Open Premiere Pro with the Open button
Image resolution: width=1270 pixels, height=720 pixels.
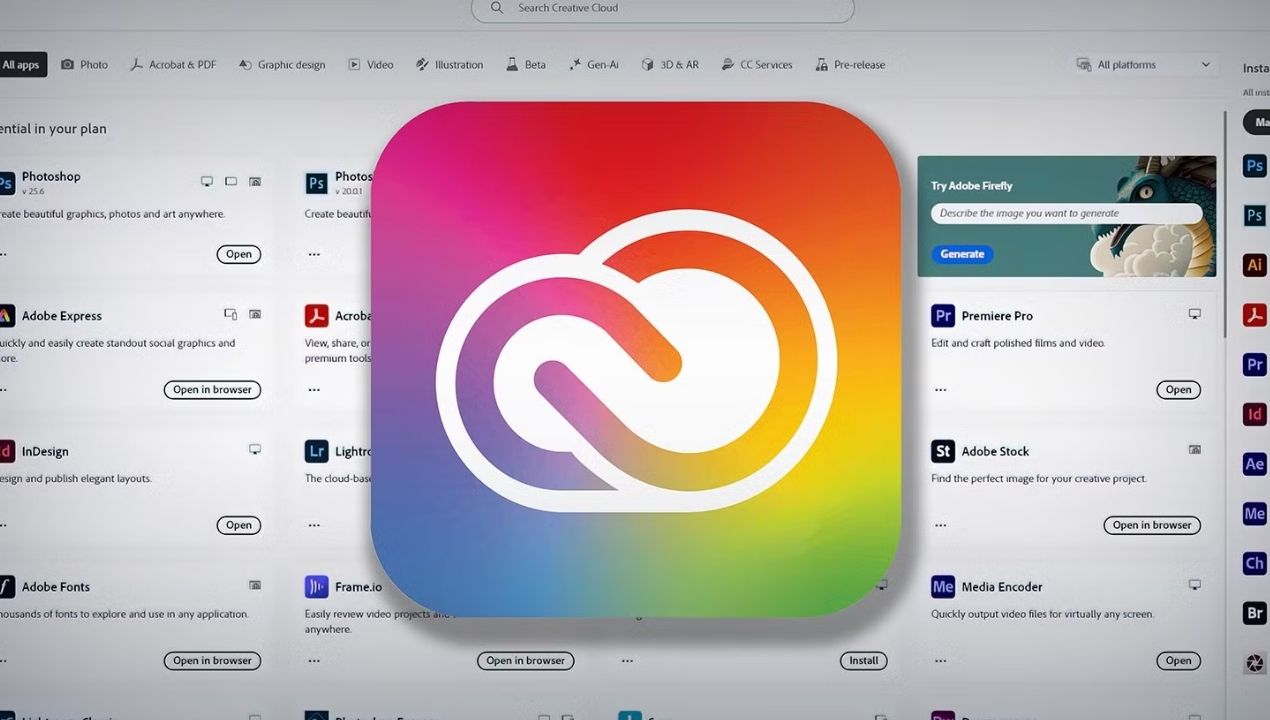[1178, 390]
